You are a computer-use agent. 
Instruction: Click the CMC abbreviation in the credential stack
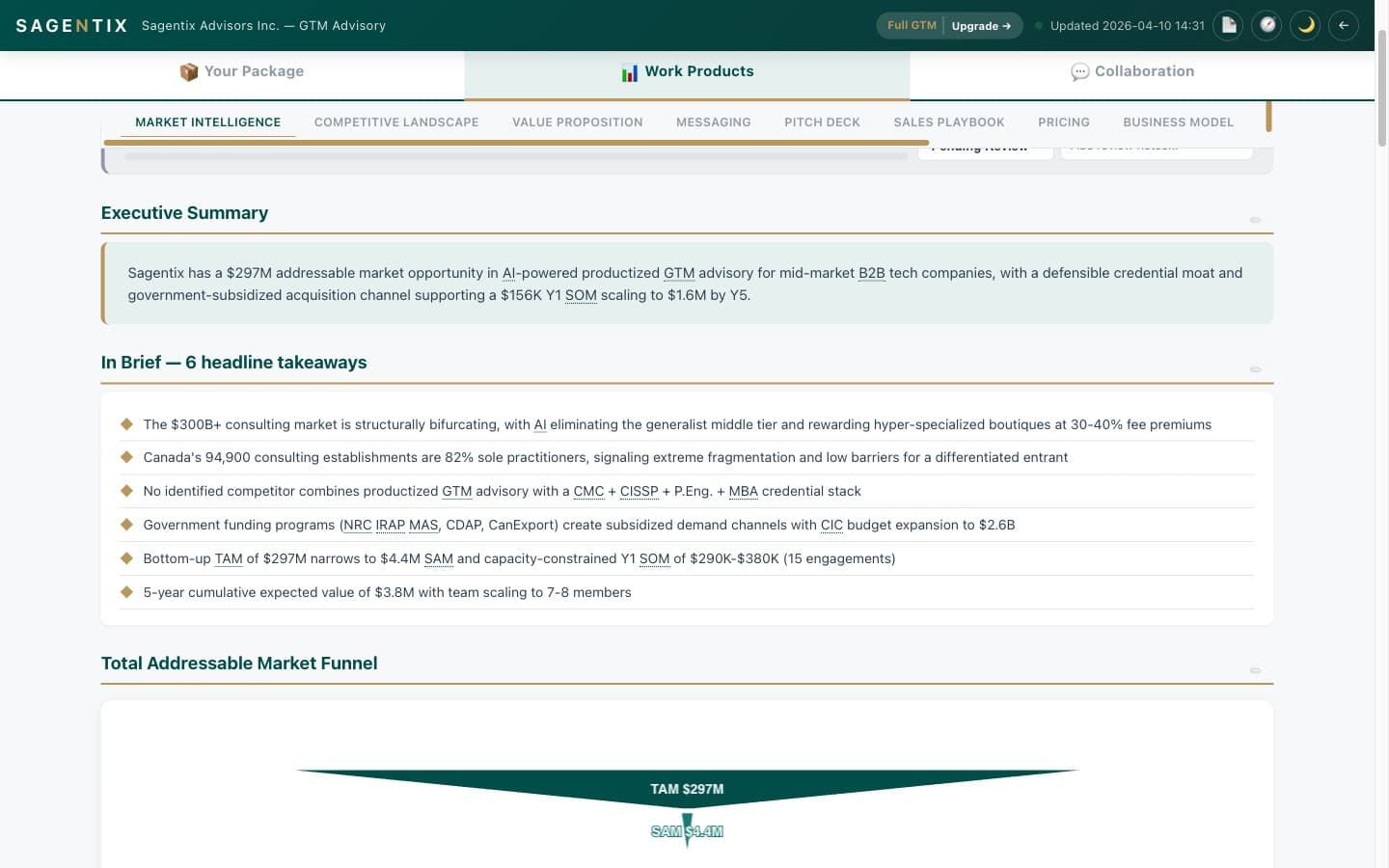point(588,491)
